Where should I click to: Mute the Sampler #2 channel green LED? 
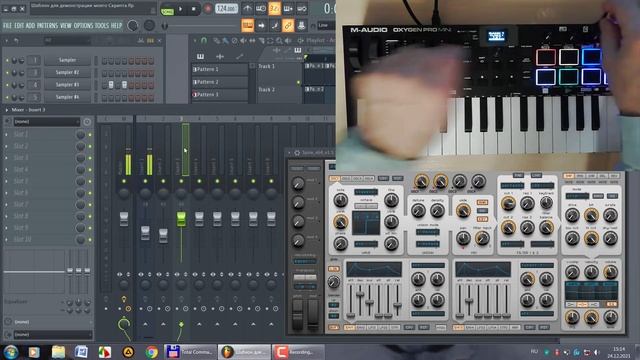(7, 73)
